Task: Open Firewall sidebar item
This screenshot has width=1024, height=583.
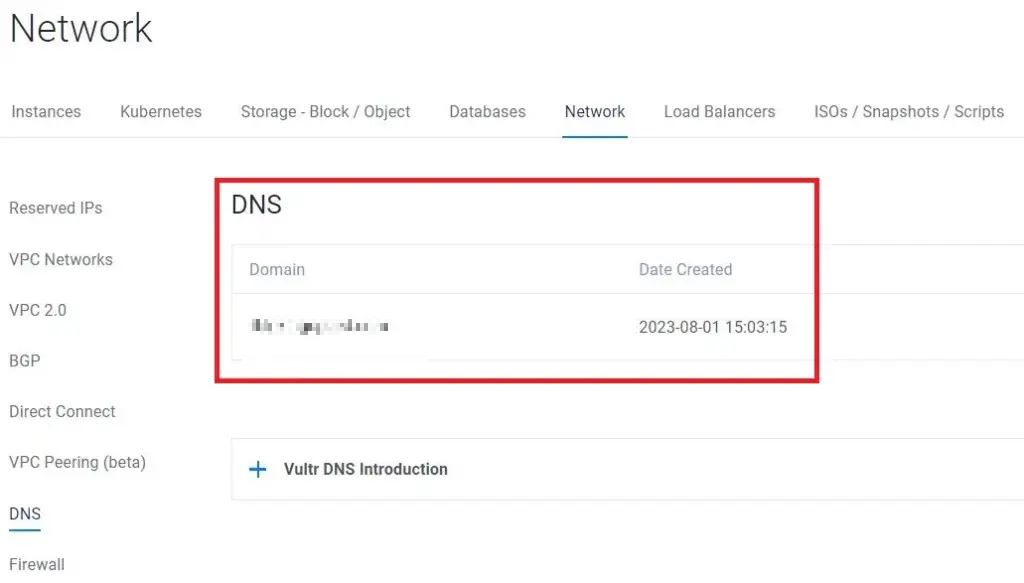Action: 37,564
